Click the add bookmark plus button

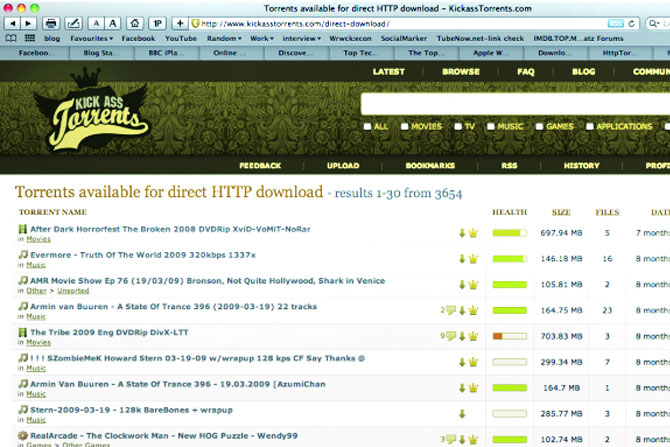point(179,22)
